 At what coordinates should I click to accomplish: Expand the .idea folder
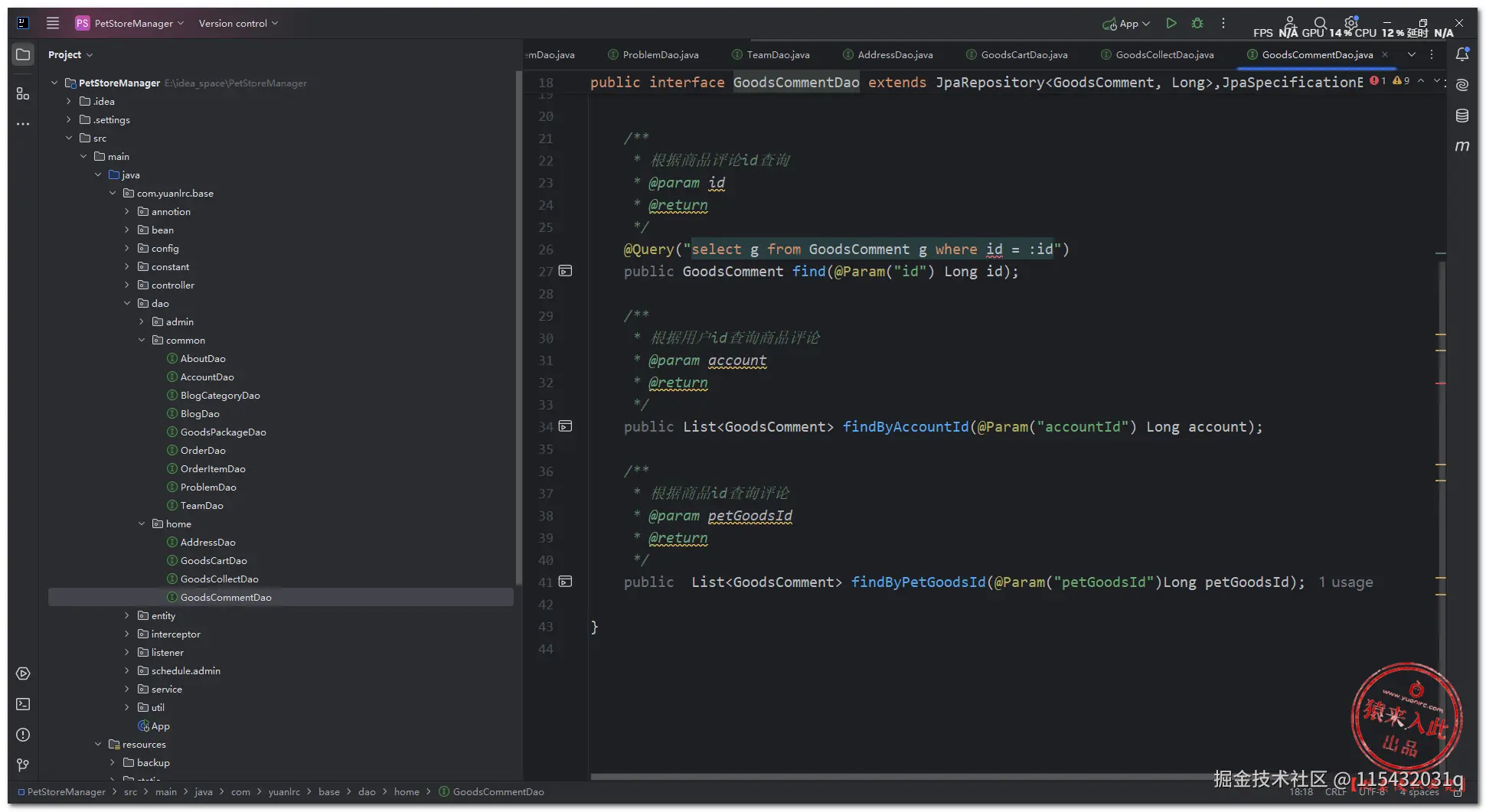tap(69, 101)
